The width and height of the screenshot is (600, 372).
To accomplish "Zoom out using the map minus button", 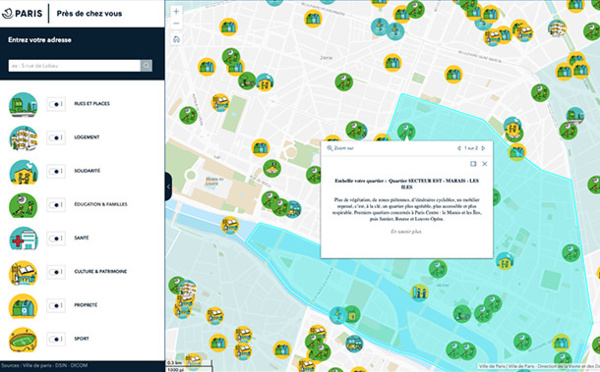I will (176, 24).
